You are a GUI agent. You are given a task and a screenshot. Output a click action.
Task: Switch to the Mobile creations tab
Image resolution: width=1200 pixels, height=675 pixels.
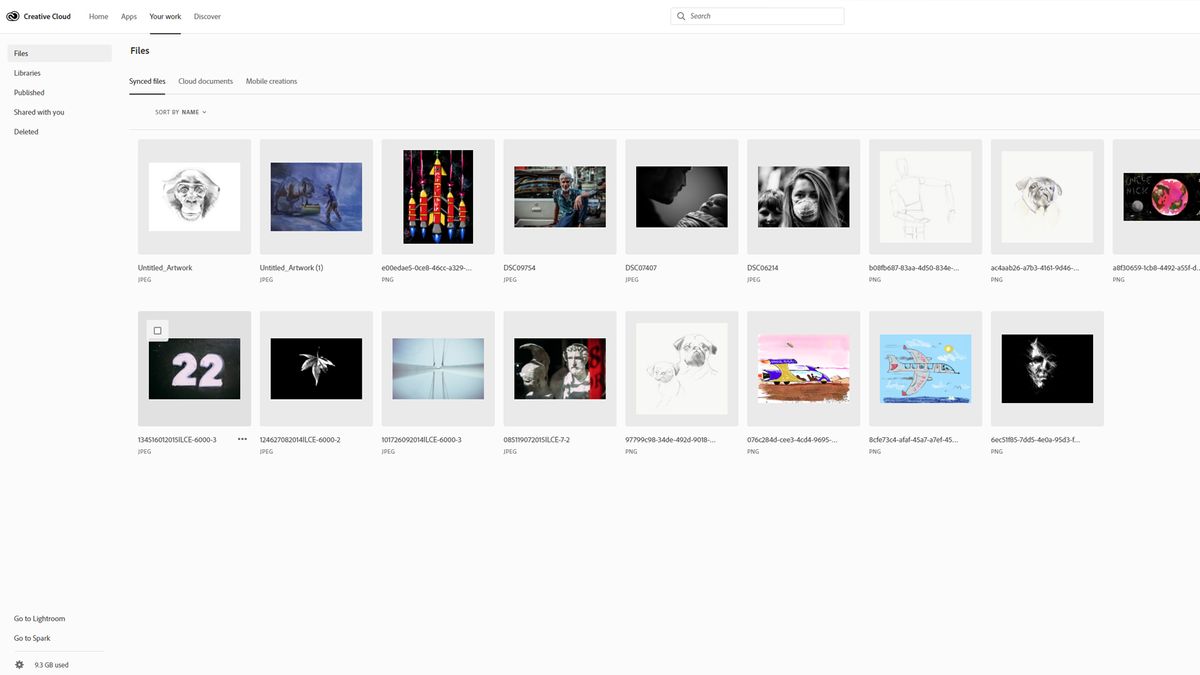tap(271, 80)
